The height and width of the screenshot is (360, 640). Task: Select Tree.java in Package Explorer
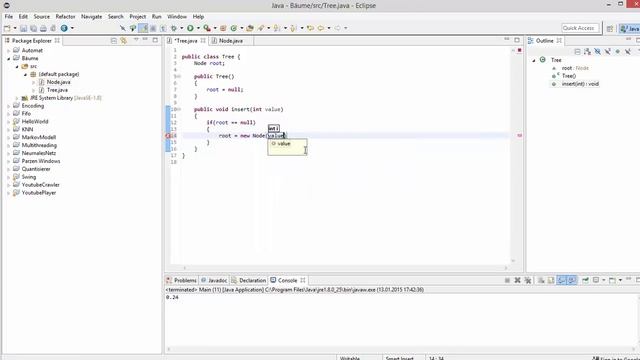point(57,90)
